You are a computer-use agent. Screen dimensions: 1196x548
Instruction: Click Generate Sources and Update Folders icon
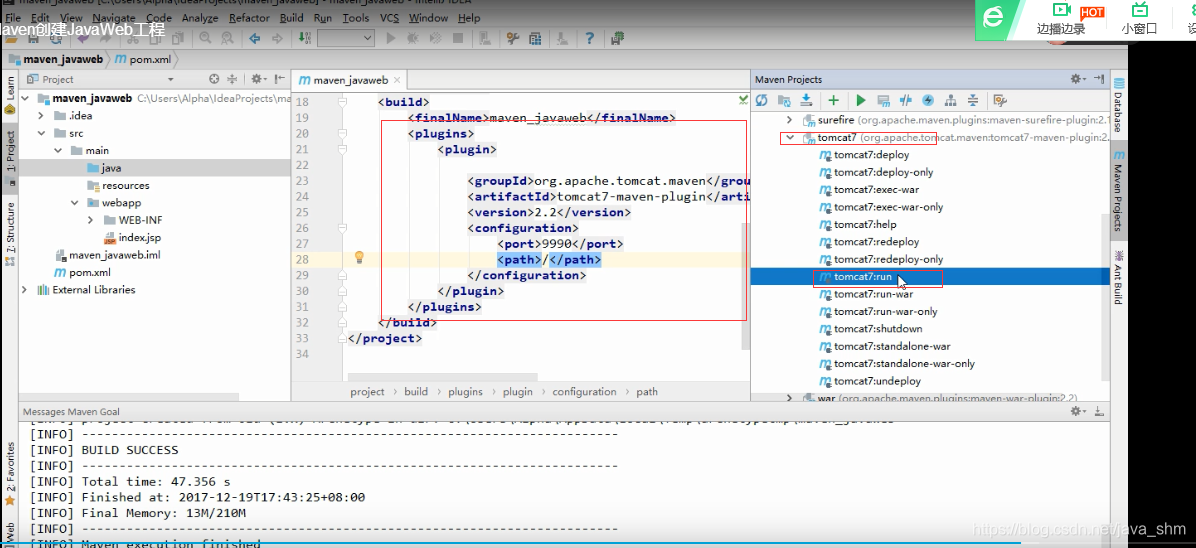pos(783,100)
